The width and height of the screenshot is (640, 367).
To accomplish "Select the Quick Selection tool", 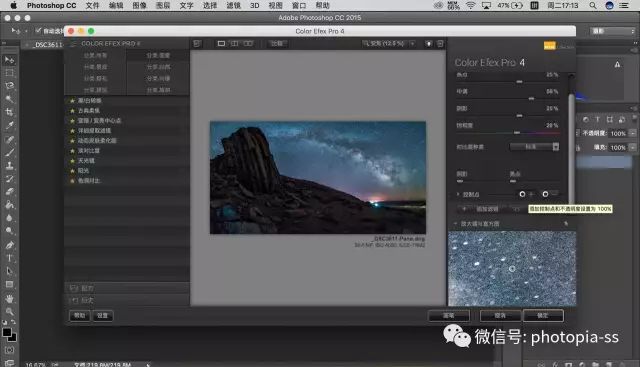I will 9,99.
